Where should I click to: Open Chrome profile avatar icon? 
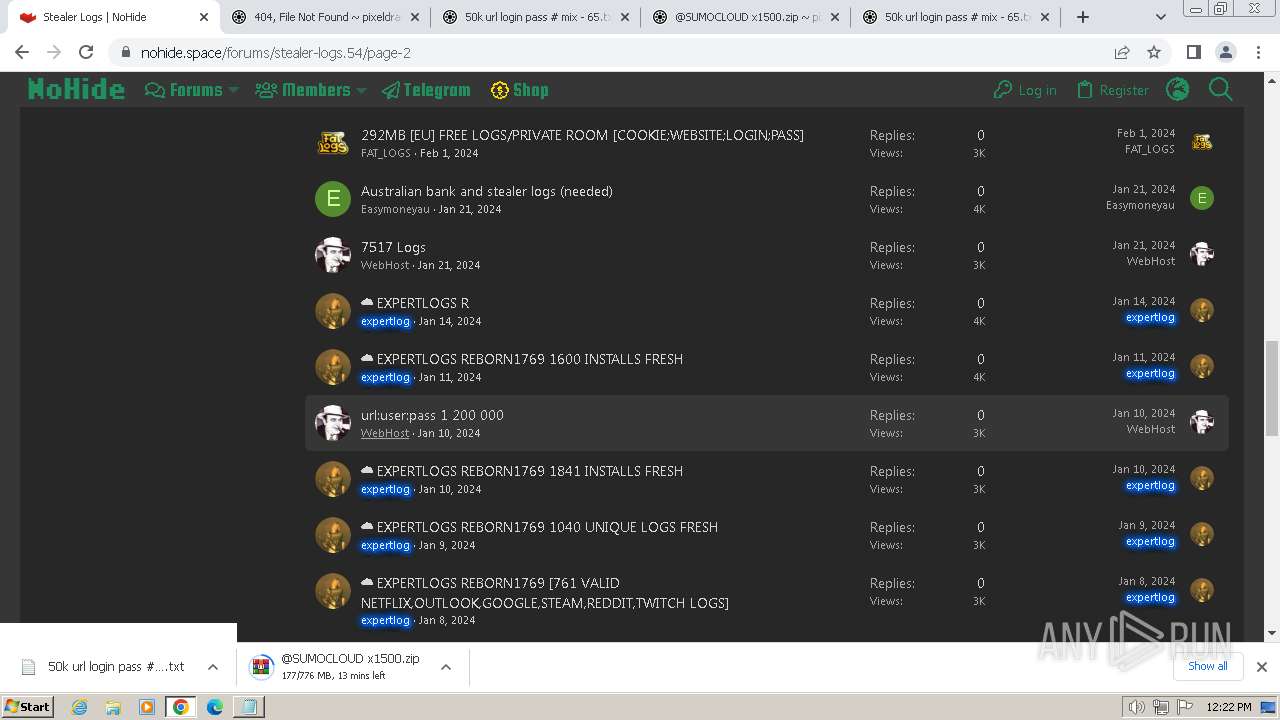[x=1225, y=53]
